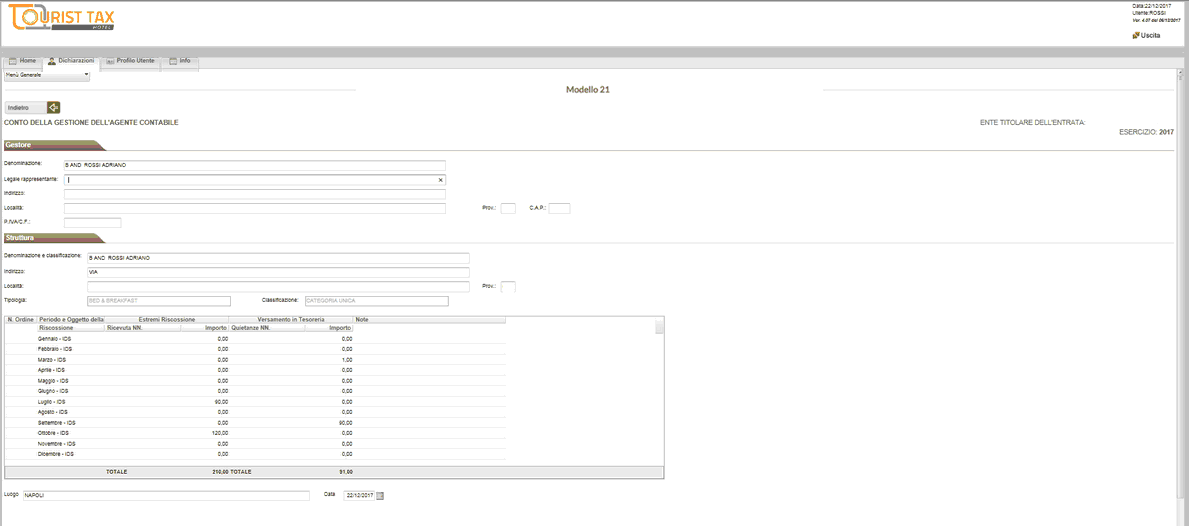Click the 91,00 versamento total
Screen dimensions: 1189x526
point(345,471)
